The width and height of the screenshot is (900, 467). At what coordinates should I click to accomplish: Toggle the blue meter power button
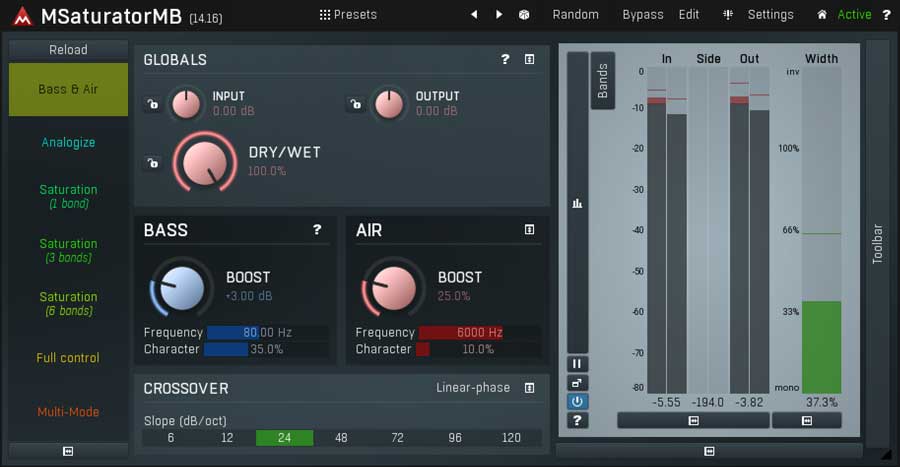577,402
